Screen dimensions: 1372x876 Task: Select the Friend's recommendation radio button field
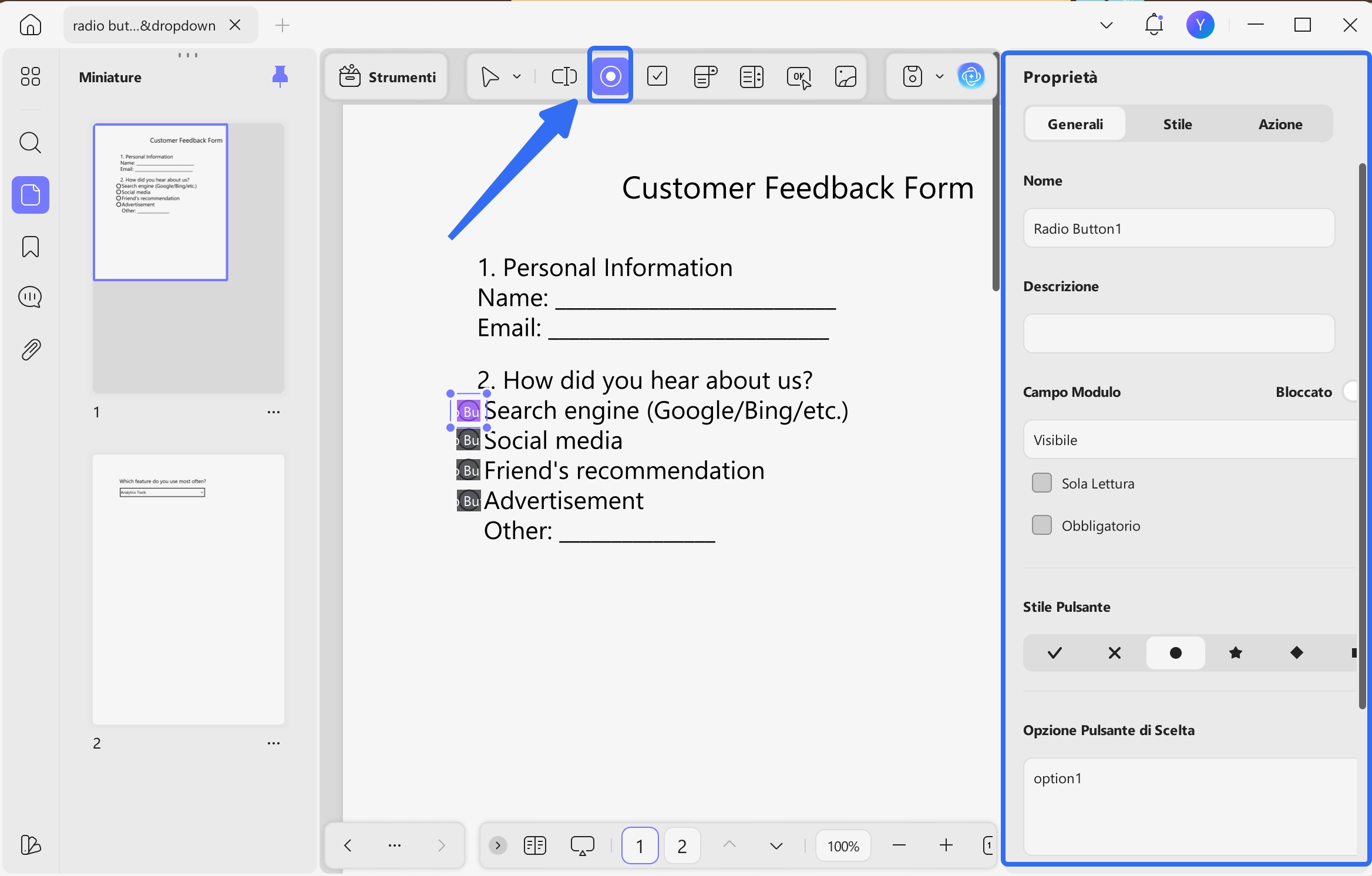coord(469,470)
